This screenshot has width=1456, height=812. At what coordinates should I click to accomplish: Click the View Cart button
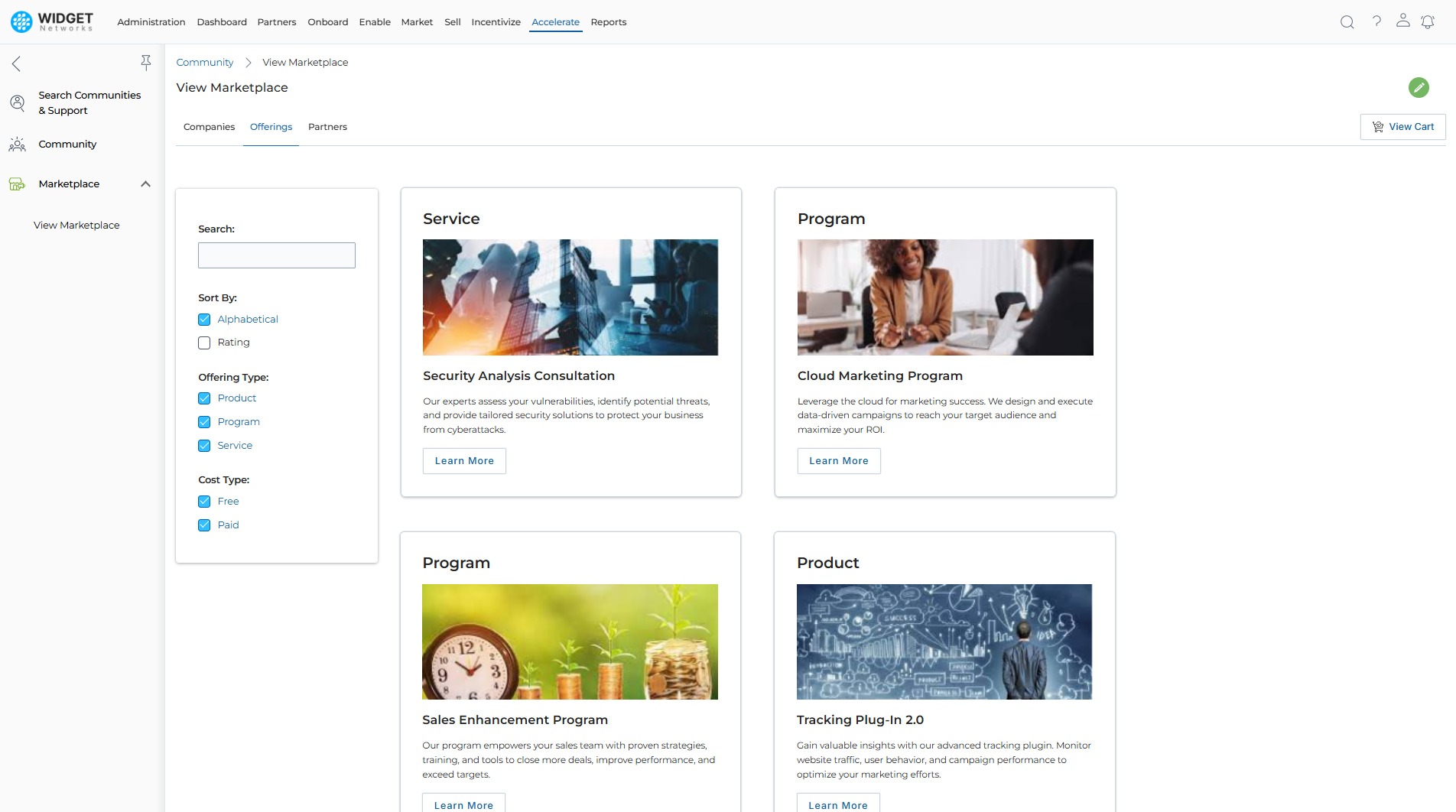(1402, 127)
